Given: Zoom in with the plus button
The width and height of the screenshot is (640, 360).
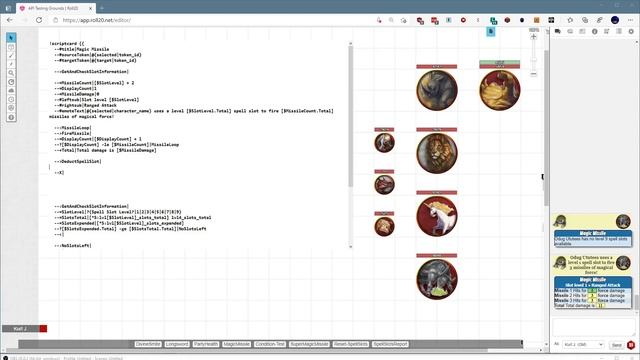Looking at the screenshot, I should [x=533, y=37].
